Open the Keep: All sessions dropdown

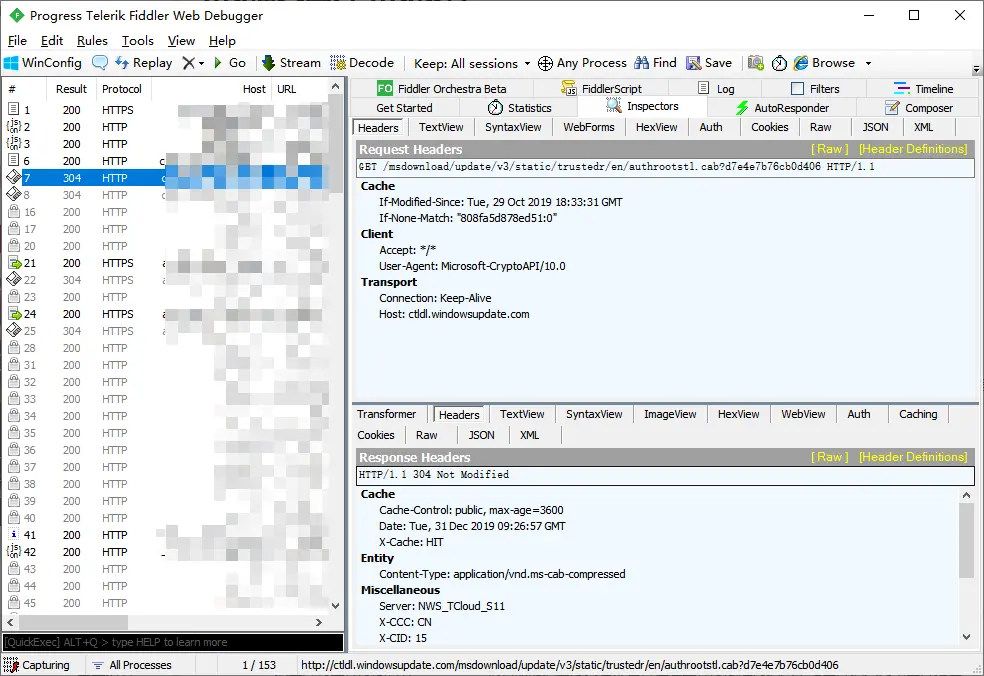[472, 63]
